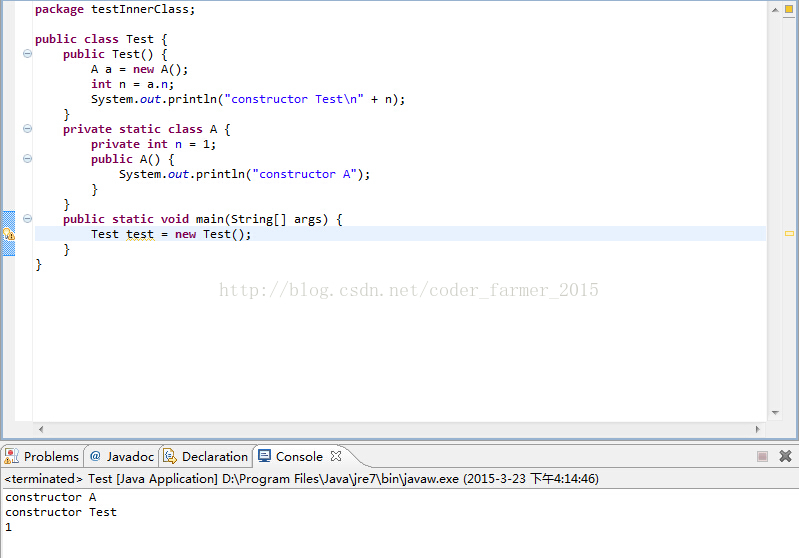Screen dimensions: 799x558
Task: Collapse the static class A fold marker
Action: pyautogui.click(x=28, y=128)
